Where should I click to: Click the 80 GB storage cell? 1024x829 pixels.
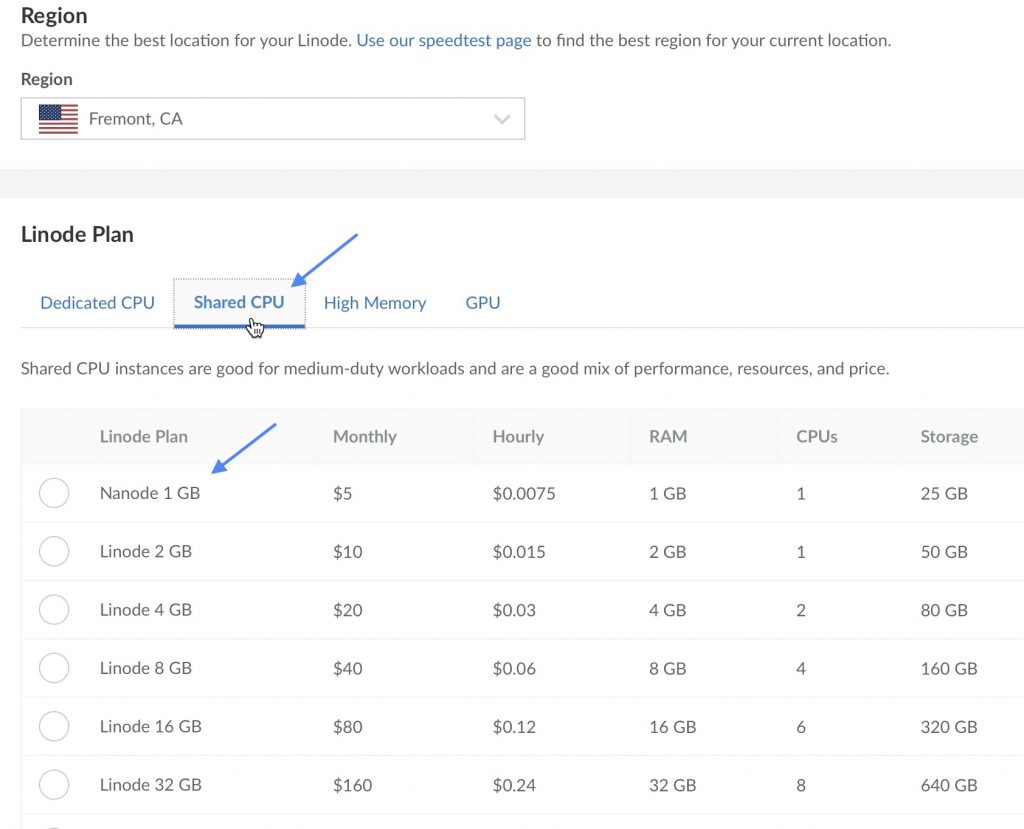coord(944,610)
